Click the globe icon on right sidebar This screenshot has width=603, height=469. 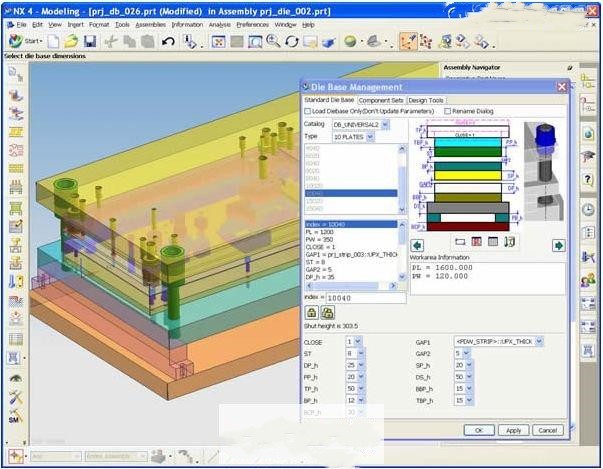(x=588, y=134)
